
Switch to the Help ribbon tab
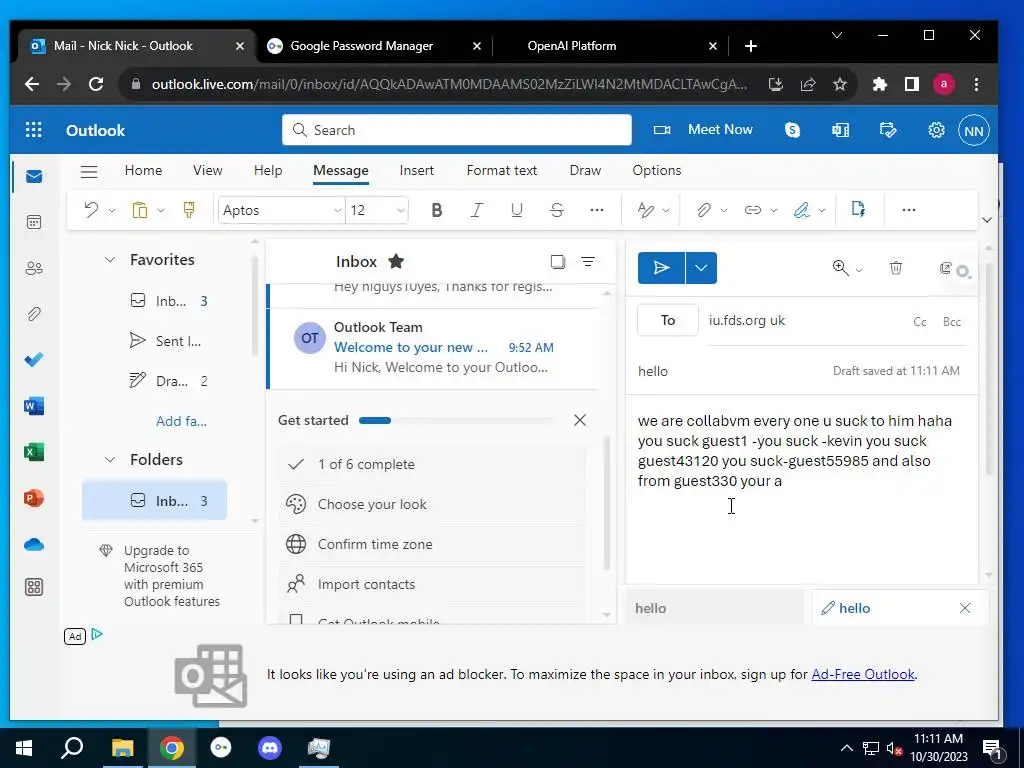click(268, 170)
